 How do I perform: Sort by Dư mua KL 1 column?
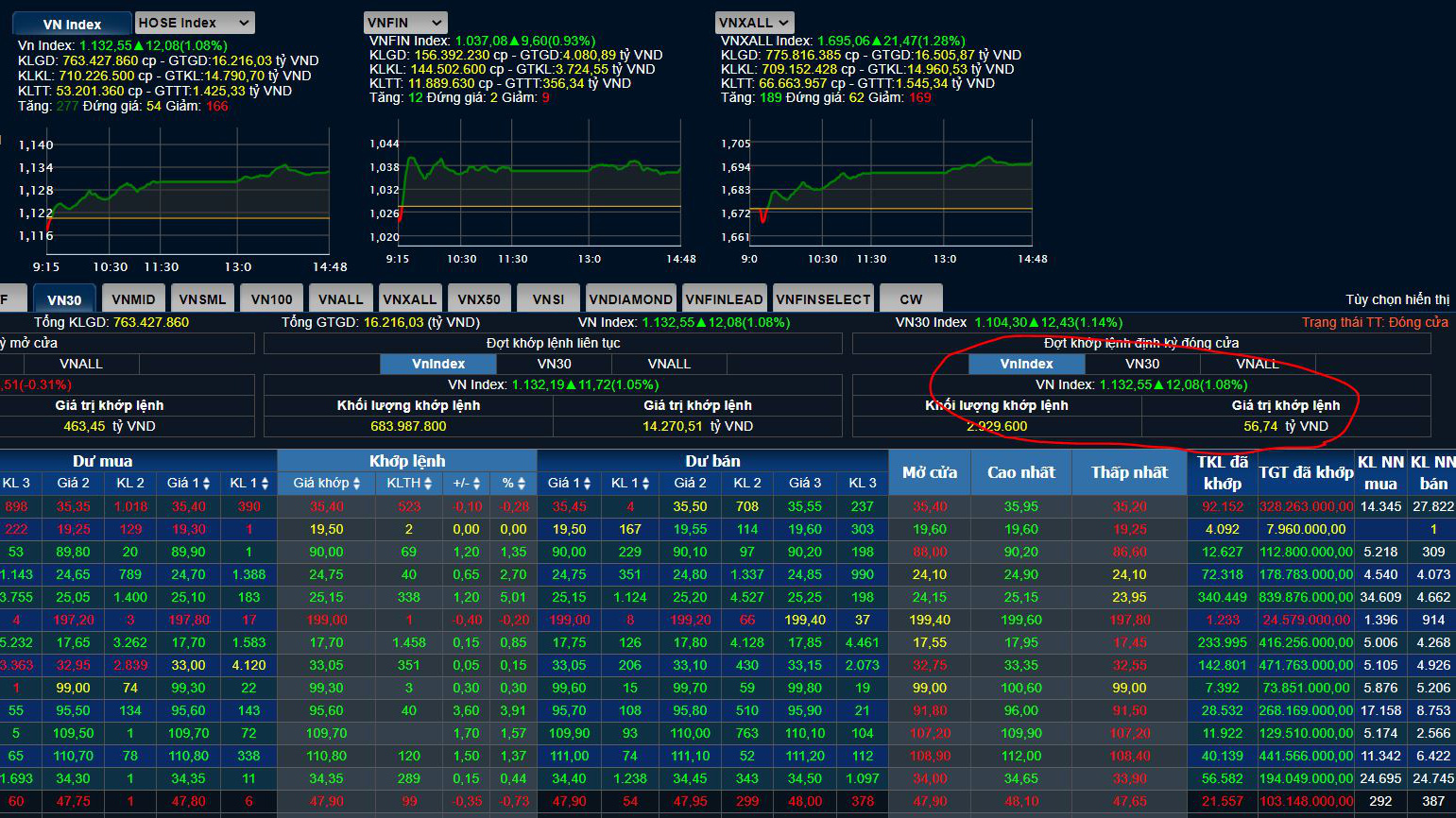(265, 484)
